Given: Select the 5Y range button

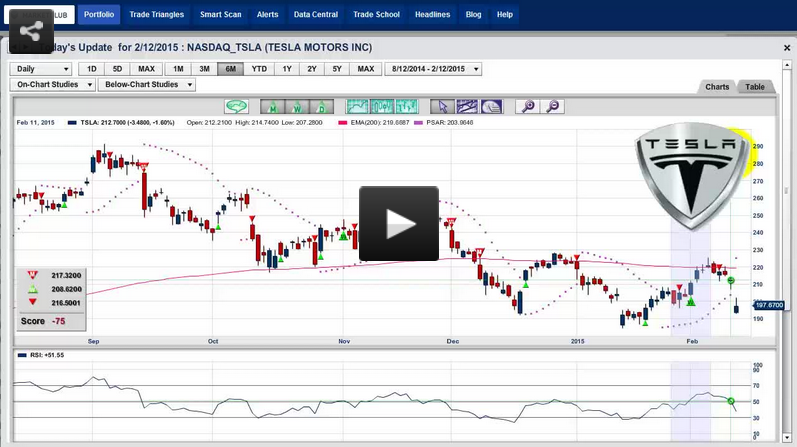Looking at the screenshot, I should [x=337, y=69].
